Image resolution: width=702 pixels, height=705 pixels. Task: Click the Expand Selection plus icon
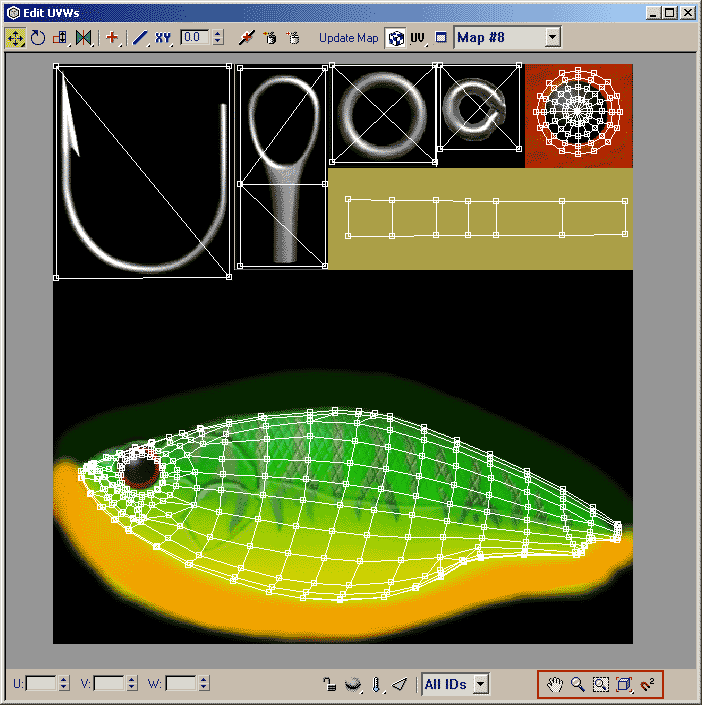(x=112, y=38)
